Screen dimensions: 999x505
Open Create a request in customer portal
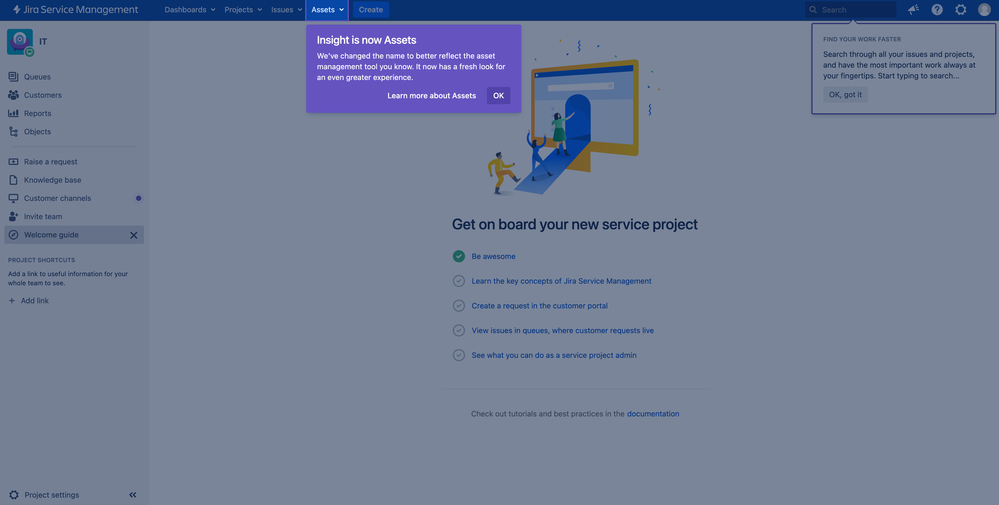point(540,306)
